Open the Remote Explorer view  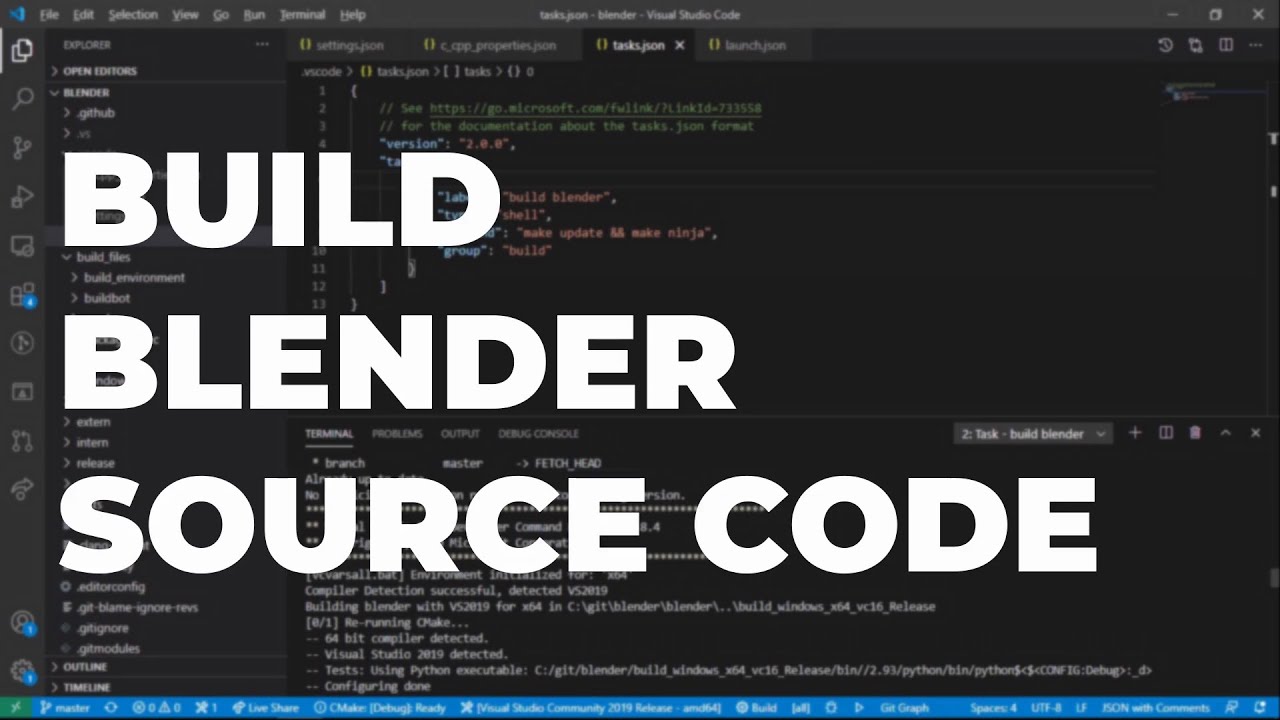pyautogui.click(x=22, y=246)
